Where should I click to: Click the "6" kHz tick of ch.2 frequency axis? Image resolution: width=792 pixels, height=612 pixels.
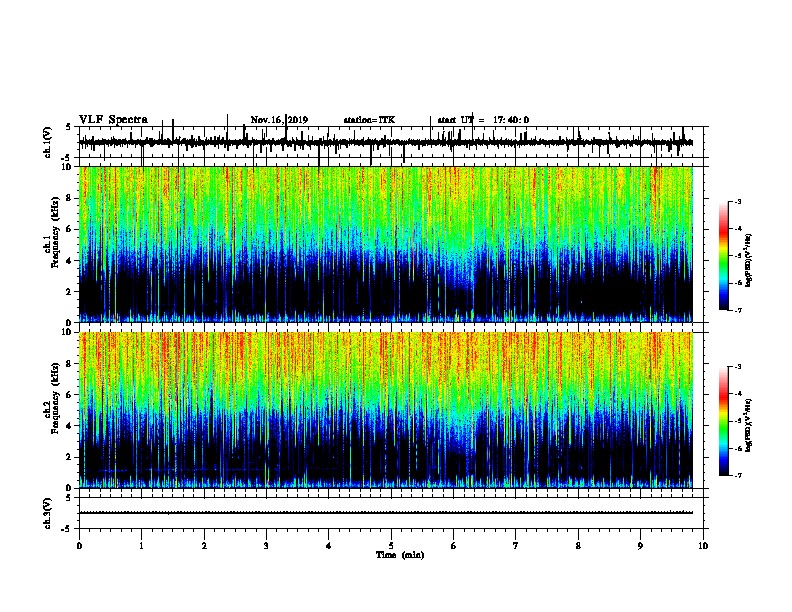pyautogui.click(x=70, y=395)
